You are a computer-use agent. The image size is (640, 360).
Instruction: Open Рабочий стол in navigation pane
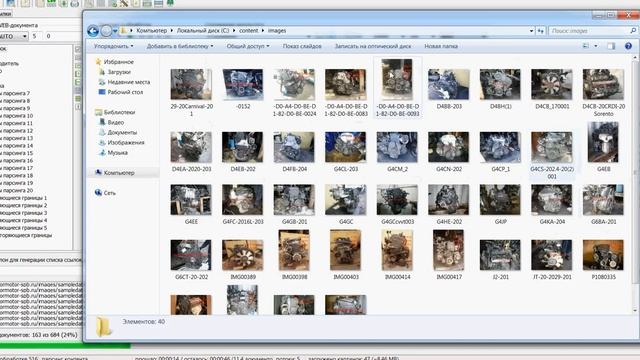tap(125, 92)
